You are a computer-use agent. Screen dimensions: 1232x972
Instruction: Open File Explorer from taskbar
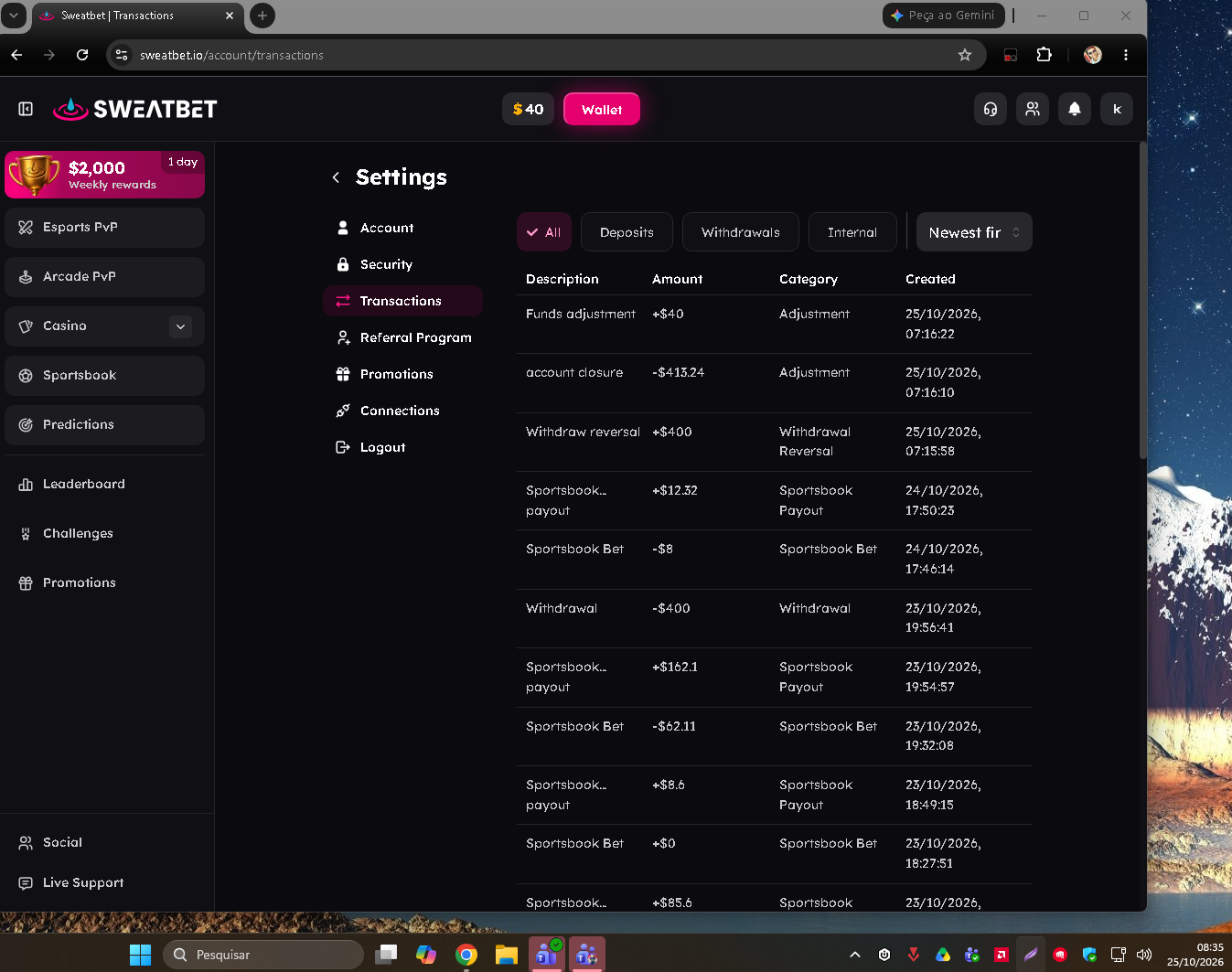[x=507, y=955]
